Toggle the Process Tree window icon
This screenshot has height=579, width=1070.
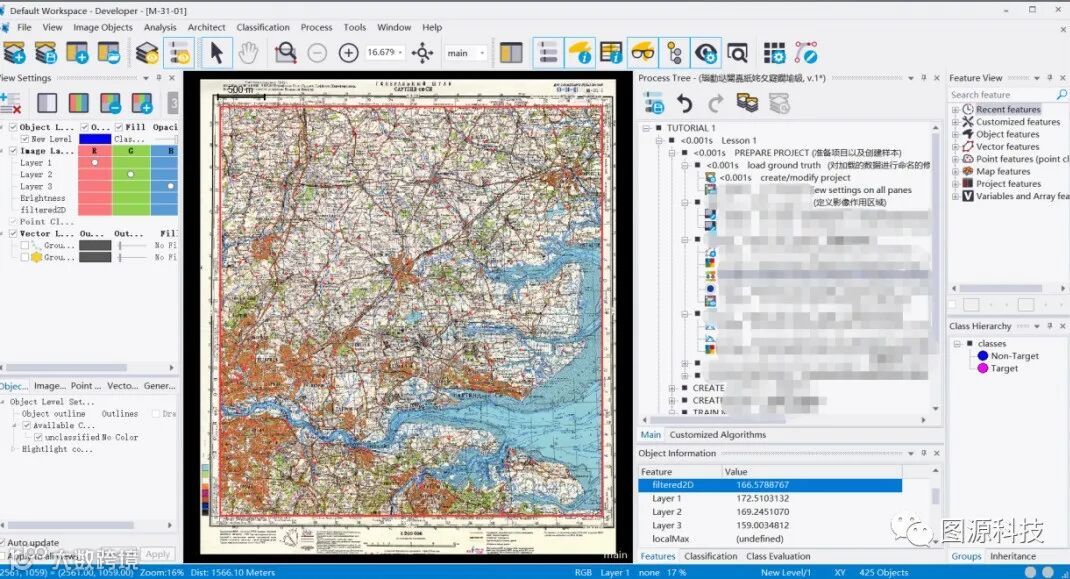pos(548,53)
